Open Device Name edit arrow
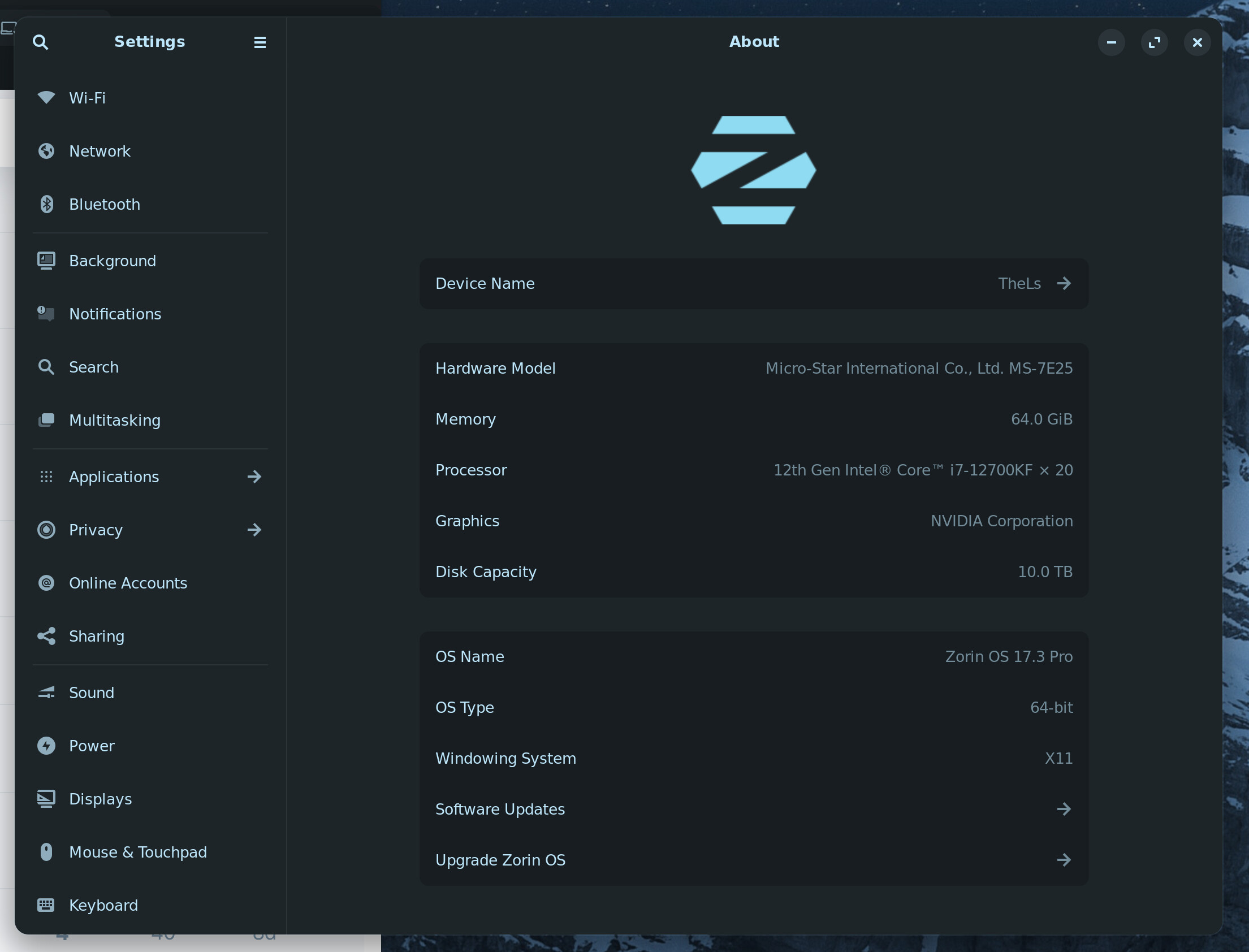The height and width of the screenshot is (952, 1249). pos(1064,283)
